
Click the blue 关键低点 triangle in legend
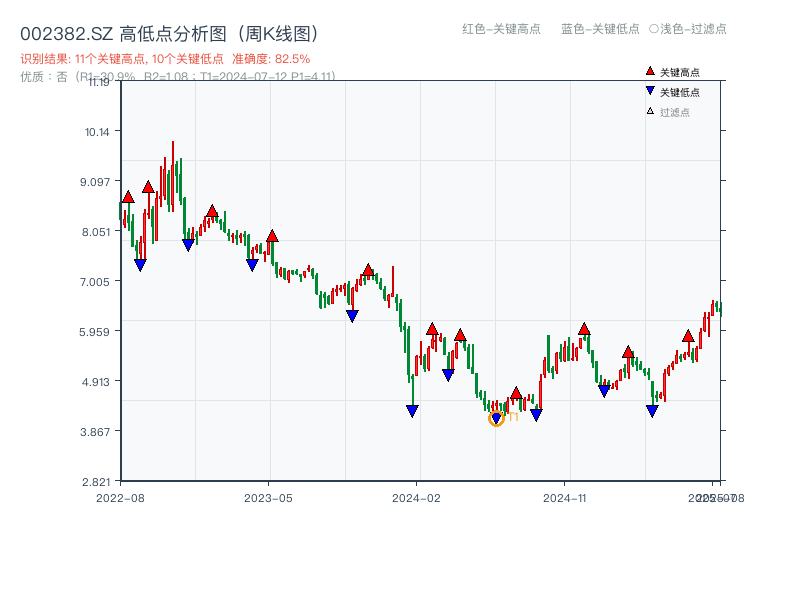point(650,92)
